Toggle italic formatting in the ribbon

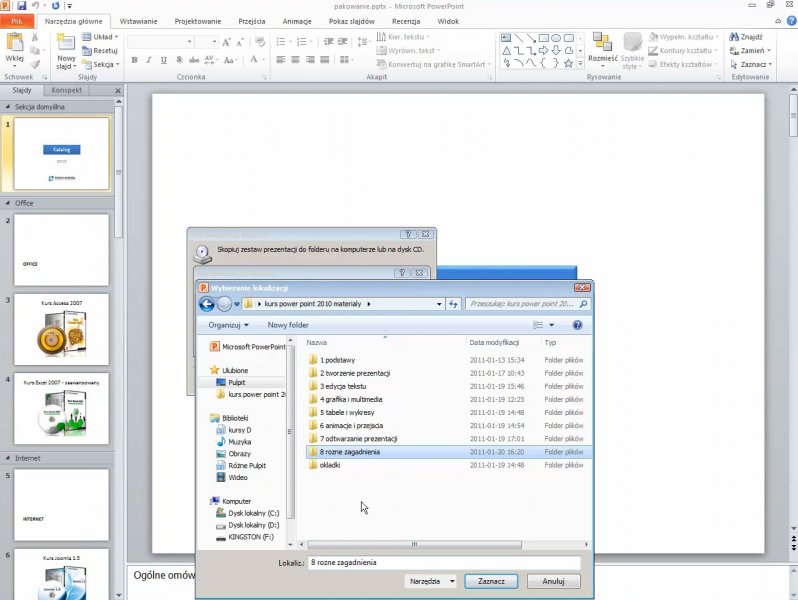(148, 60)
